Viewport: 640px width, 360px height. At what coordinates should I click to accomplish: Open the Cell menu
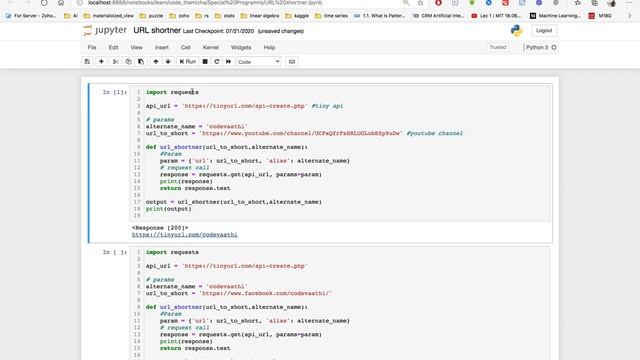(x=186, y=47)
